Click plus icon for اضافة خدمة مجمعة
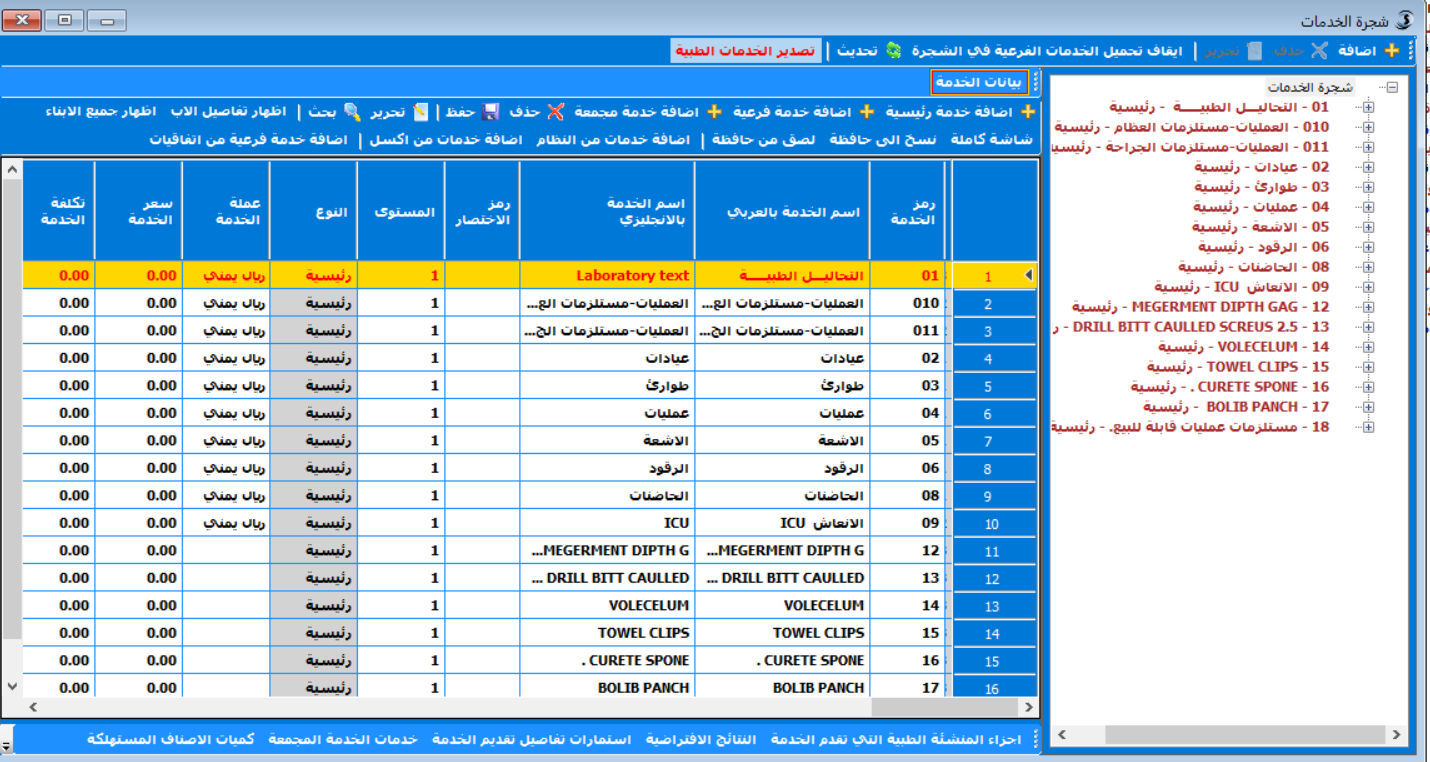 pos(714,112)
